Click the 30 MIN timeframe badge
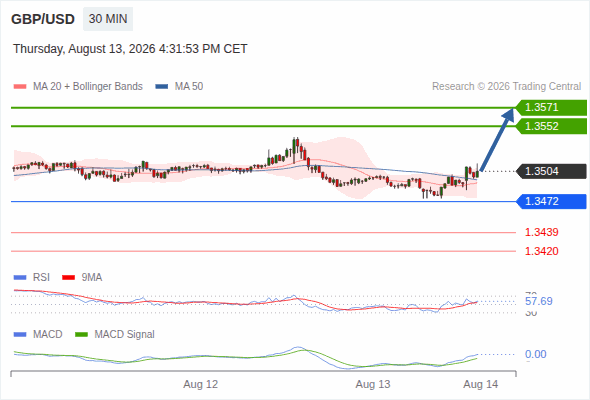Viewport: 590px width, 400px height. point(108,19)
